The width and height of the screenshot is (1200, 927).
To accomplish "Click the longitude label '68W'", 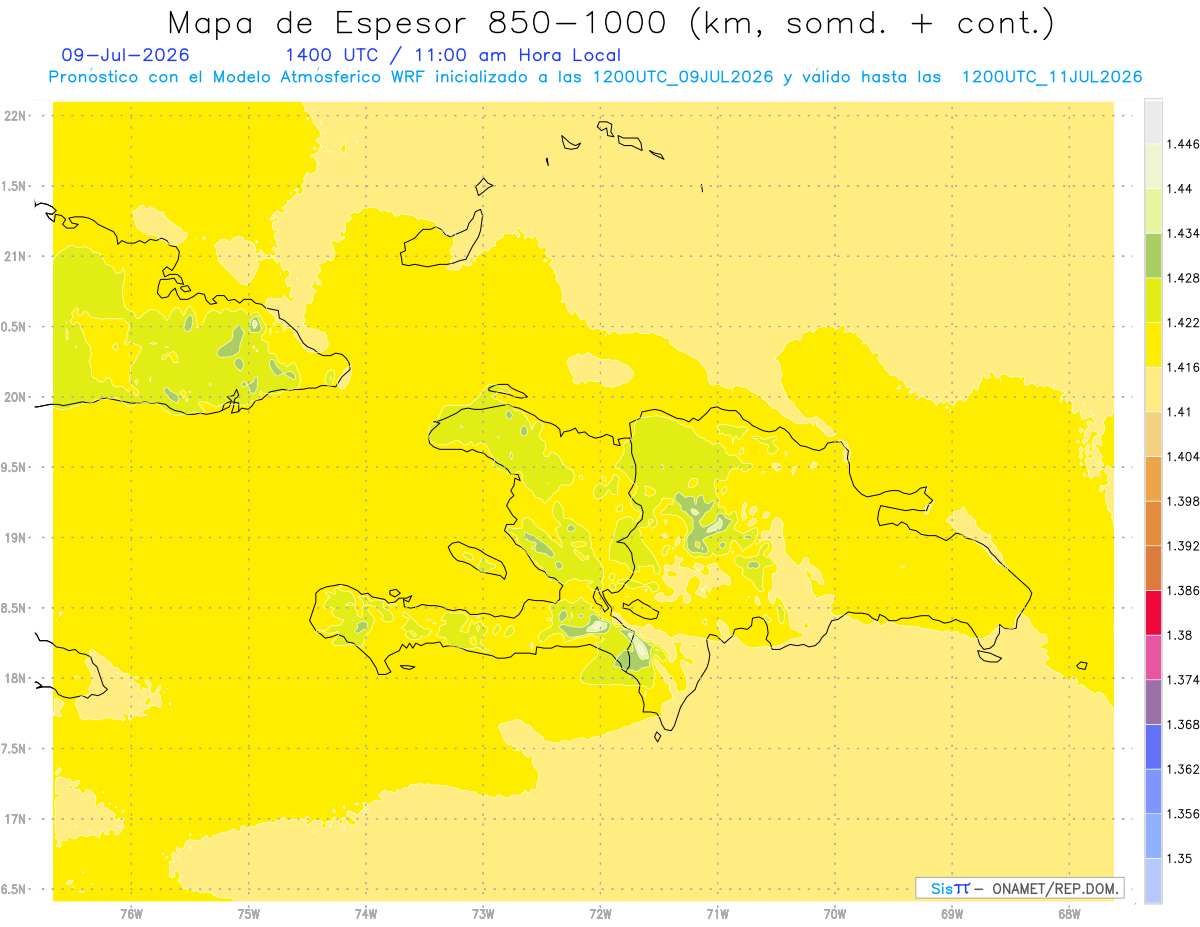I will tap(1069, 914).
